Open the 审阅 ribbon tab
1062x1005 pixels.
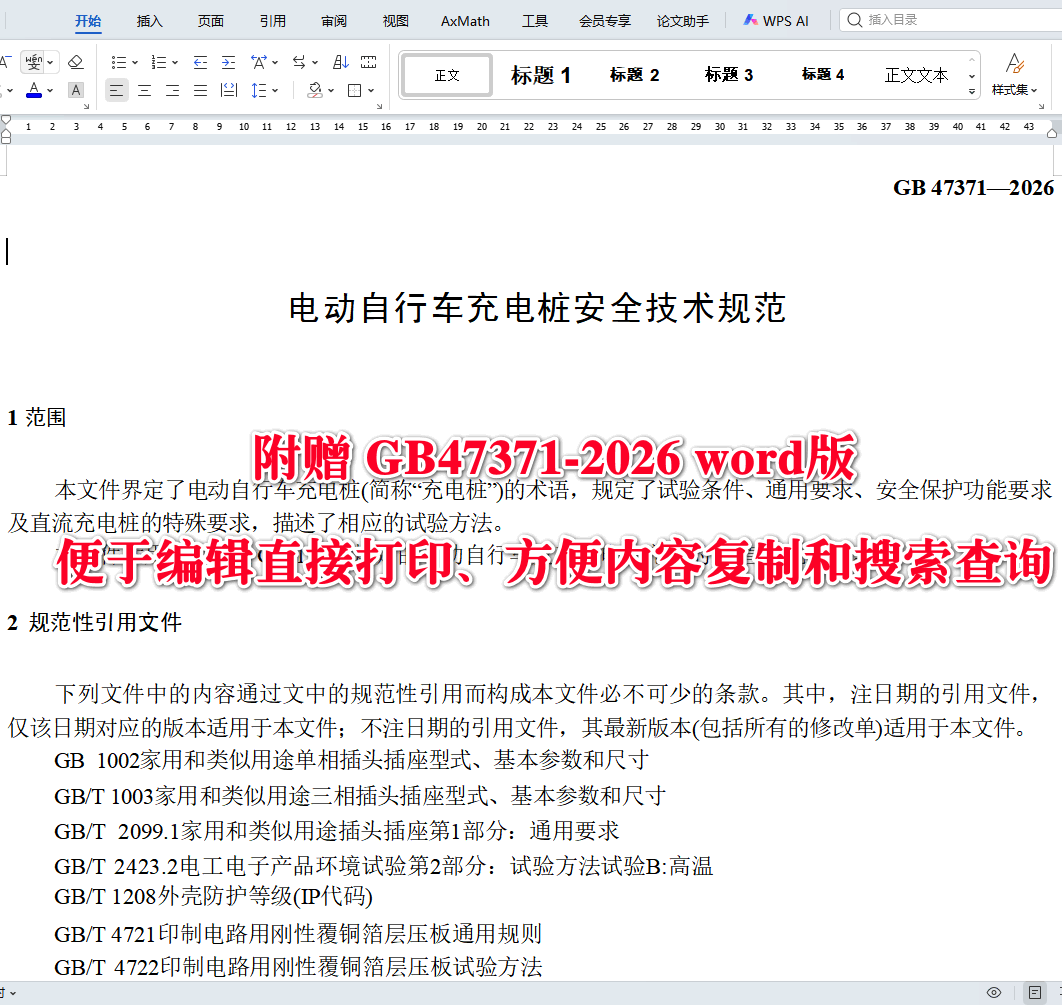point(333,20)
